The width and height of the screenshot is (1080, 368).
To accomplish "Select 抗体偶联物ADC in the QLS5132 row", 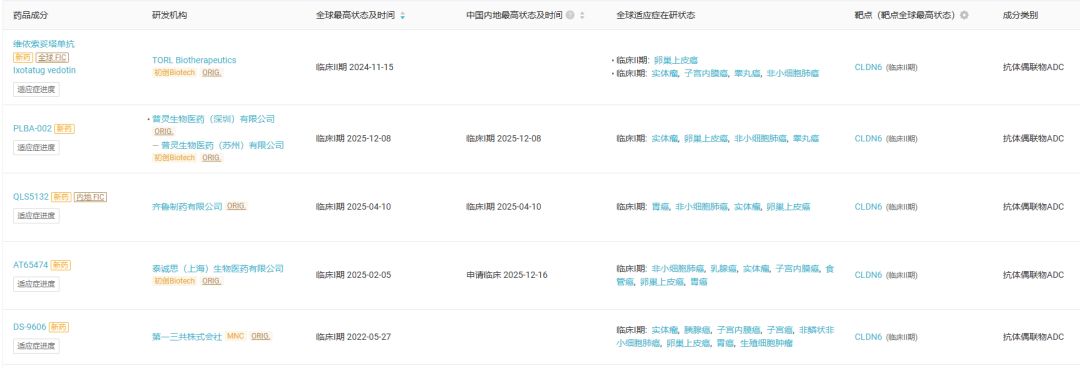I will [1033, 206].
